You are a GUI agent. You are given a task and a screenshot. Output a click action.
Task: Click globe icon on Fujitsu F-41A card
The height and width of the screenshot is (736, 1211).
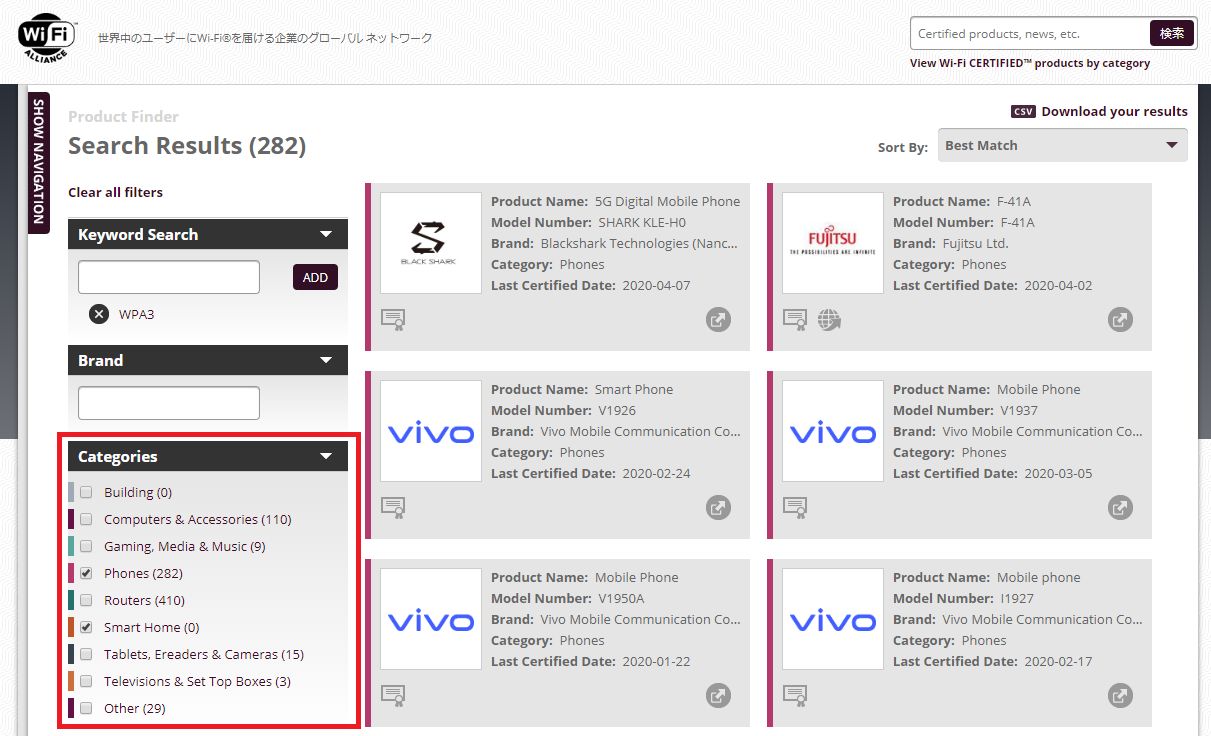[829, 320]
